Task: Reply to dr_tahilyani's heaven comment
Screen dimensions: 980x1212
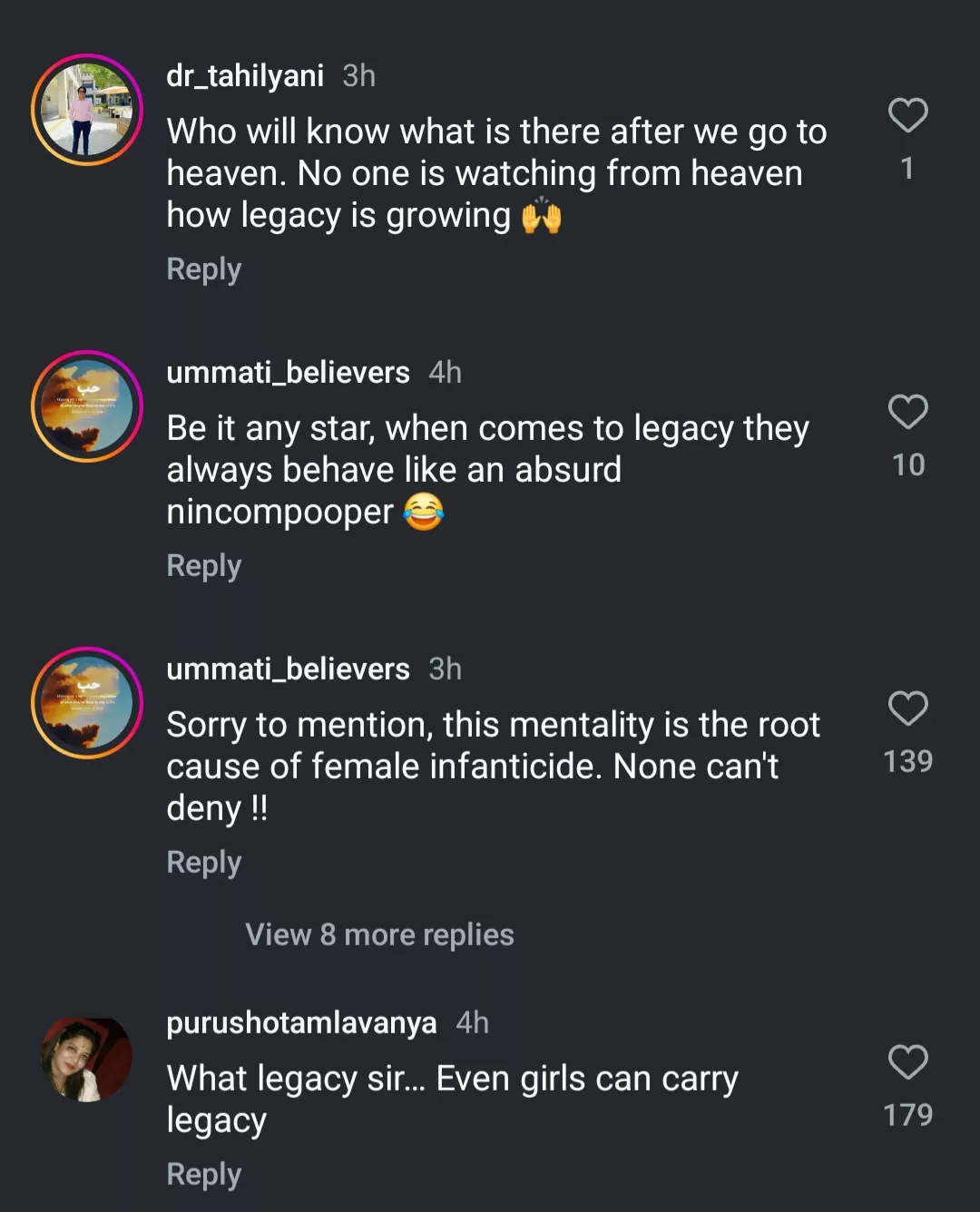Action: click(204, 269)
